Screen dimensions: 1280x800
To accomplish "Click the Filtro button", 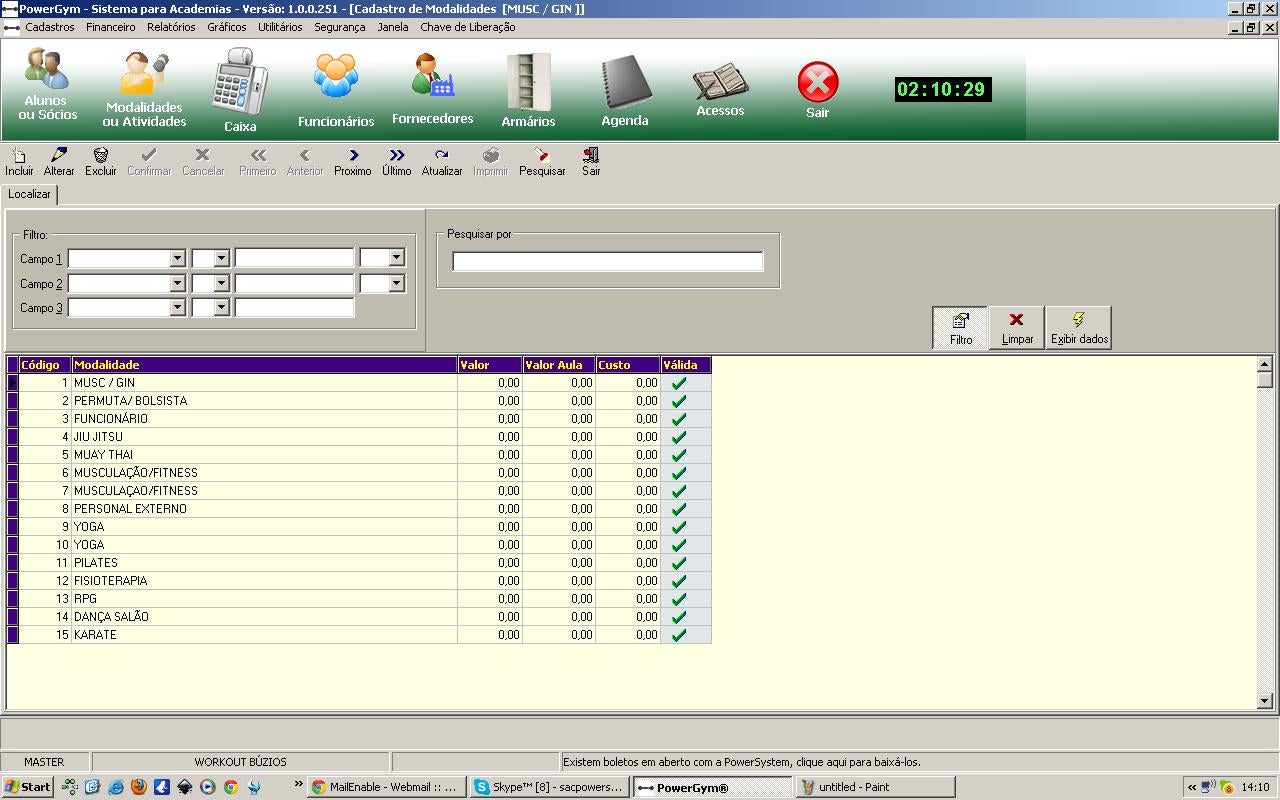I will click(x=960, y=328).
